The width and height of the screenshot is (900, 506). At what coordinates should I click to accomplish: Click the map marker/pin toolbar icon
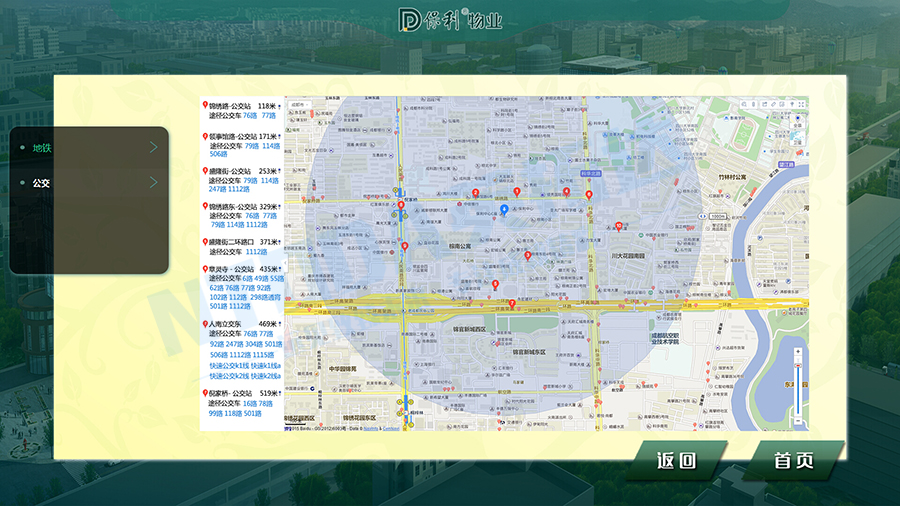[x=792, y=104]
